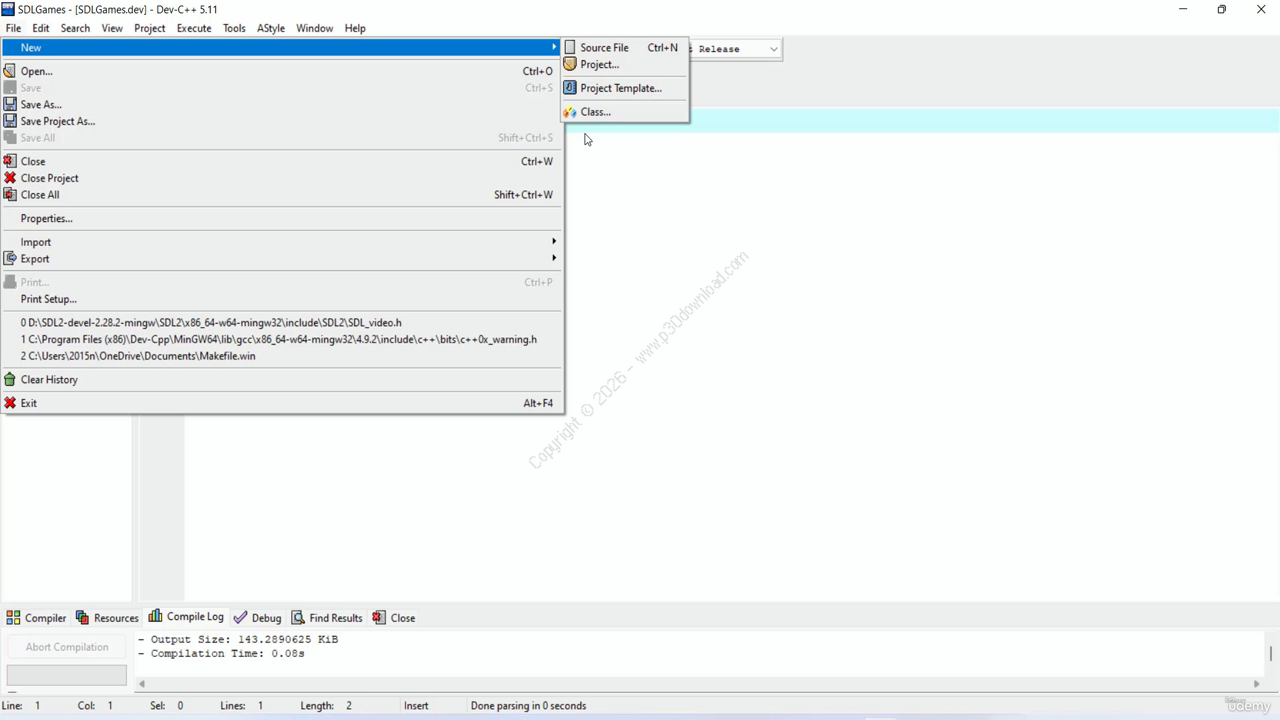This screenshot has width=1280, height=720.
Task: Switch to the Compile Log tab
Action: click(x=186, y=616)
